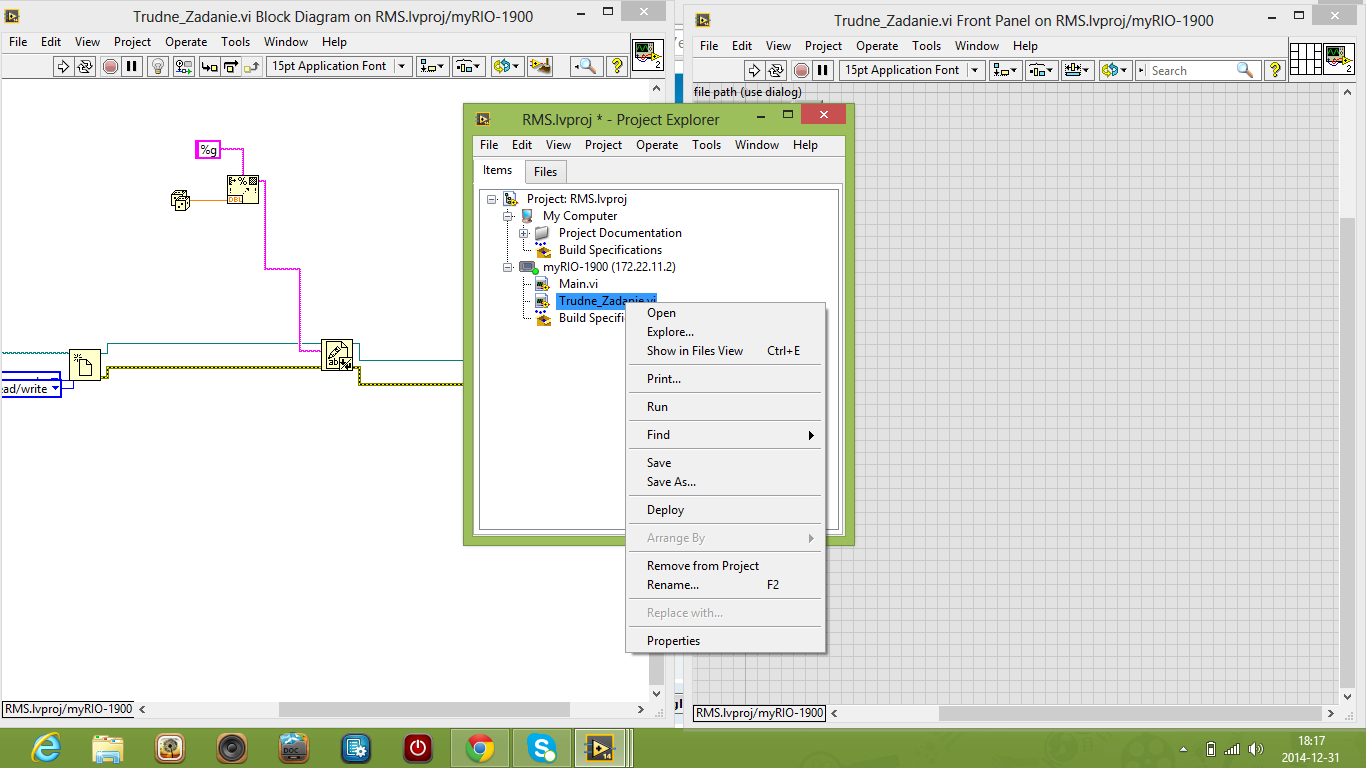This screenshot has height=768, width=1366.
Task: Choose Save As... from context menu
Action: click(725, 482)
